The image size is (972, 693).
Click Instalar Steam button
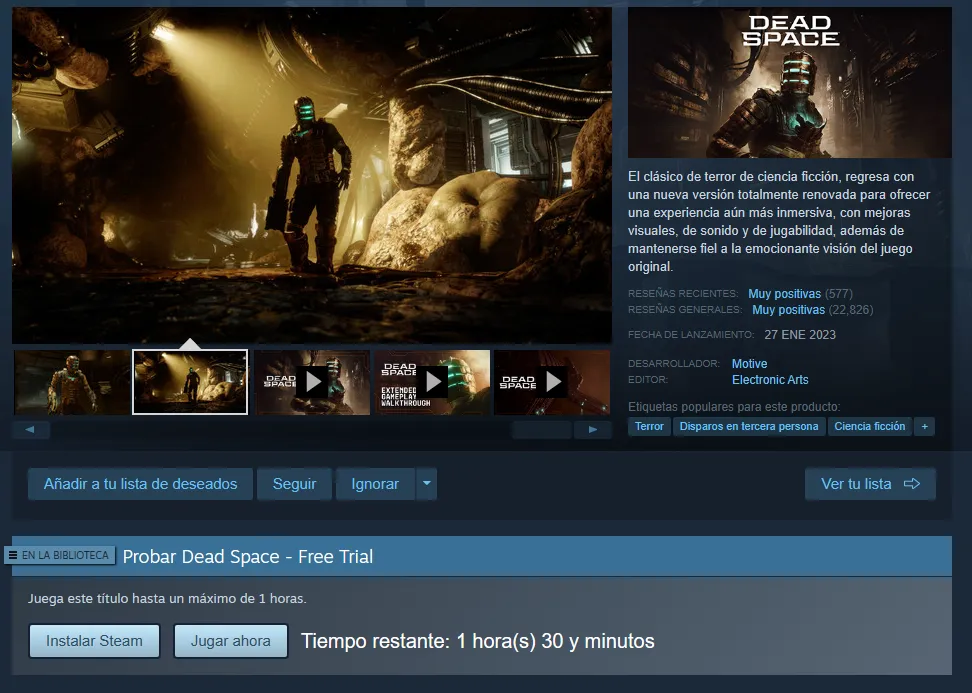tap(94, 641)
